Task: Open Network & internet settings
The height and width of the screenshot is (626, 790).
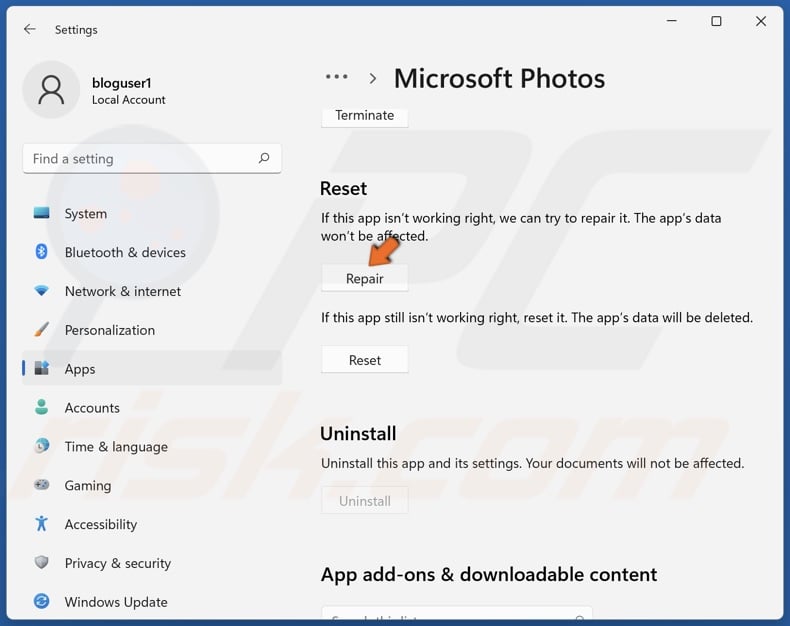Action: [122, 291]
